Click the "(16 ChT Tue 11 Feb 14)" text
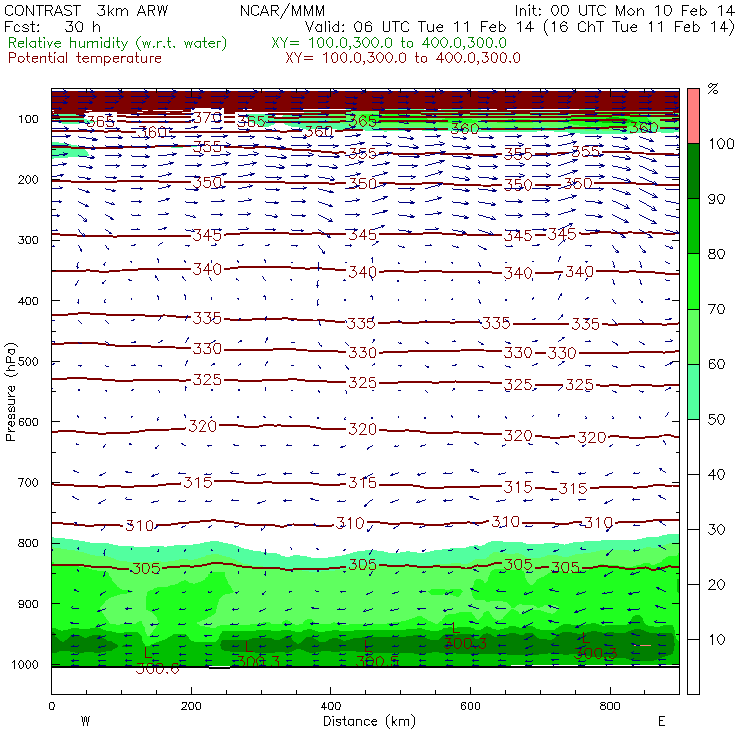The image size is (740, 740). [x=639, y=27]
